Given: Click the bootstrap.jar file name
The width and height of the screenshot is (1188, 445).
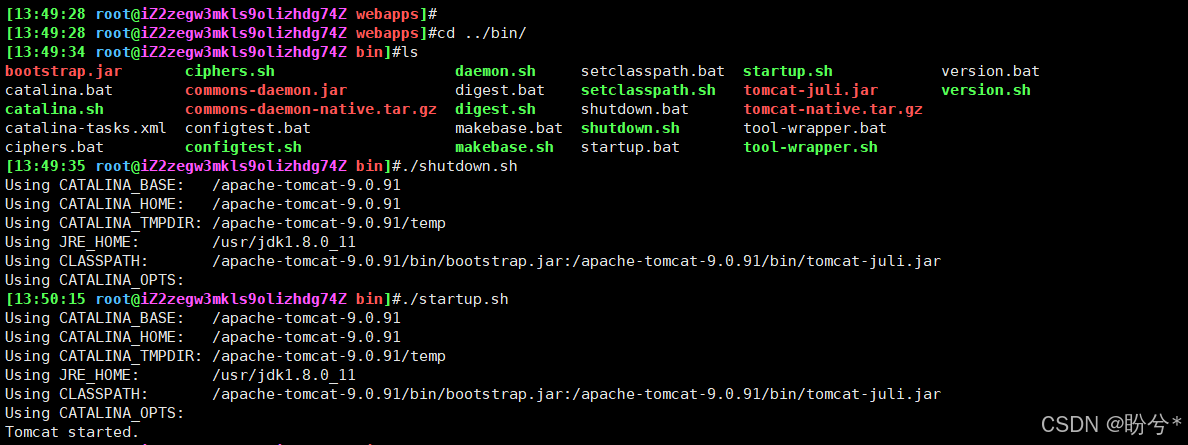Looking at the screenshot, I should point(64,71).
